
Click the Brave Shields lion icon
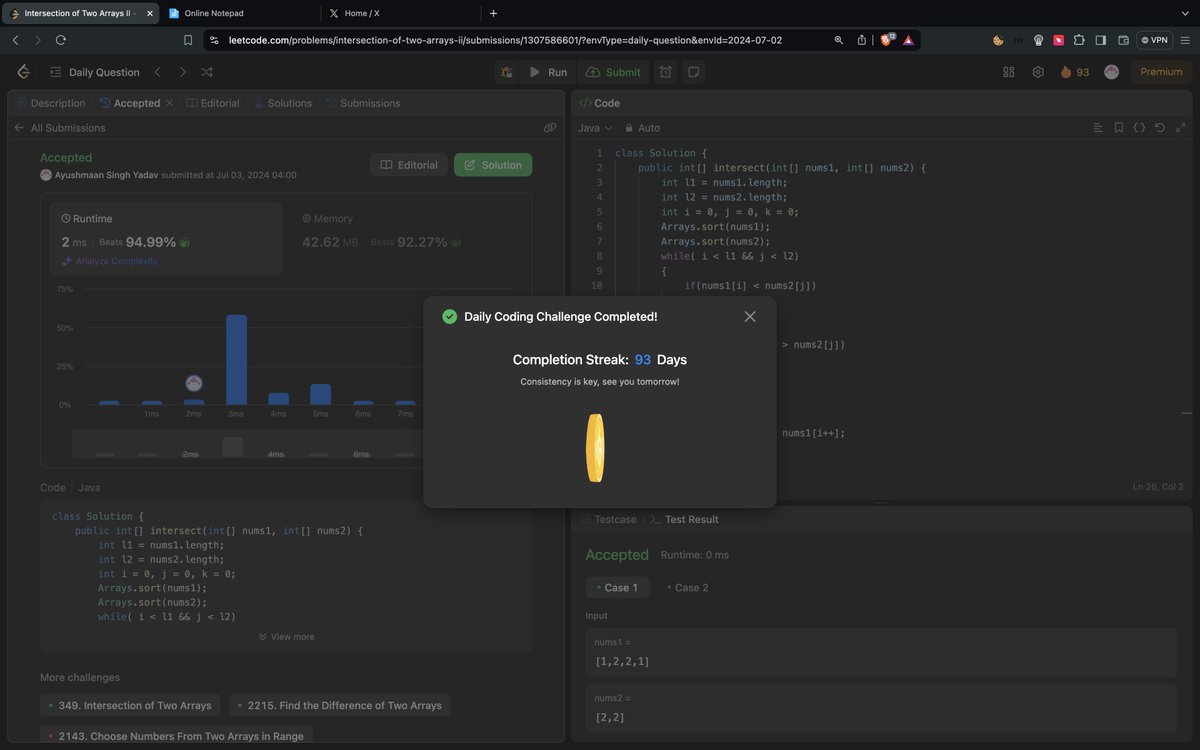coord(886,40)
